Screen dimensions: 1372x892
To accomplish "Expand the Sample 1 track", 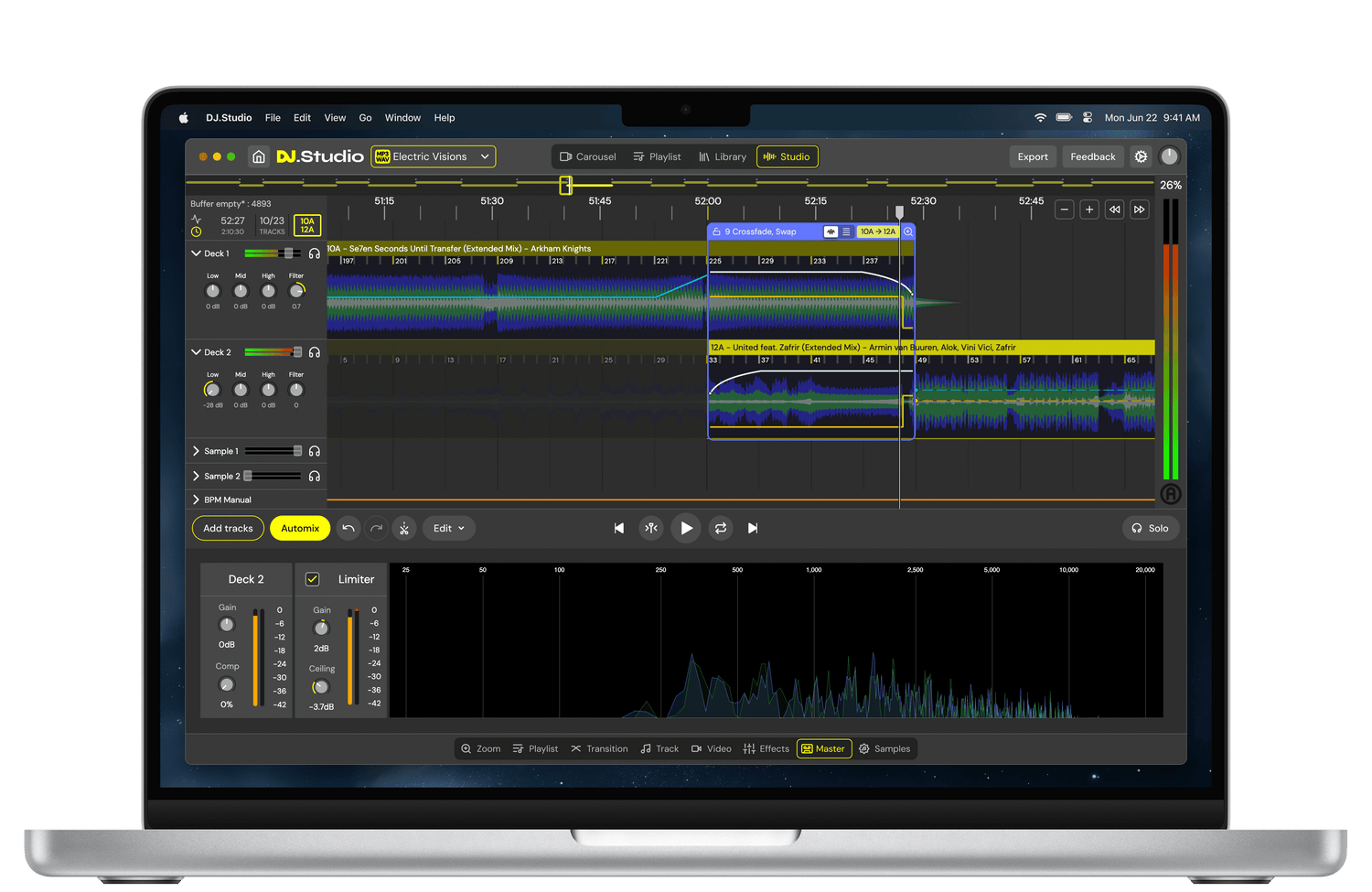I will coord(196,451).
